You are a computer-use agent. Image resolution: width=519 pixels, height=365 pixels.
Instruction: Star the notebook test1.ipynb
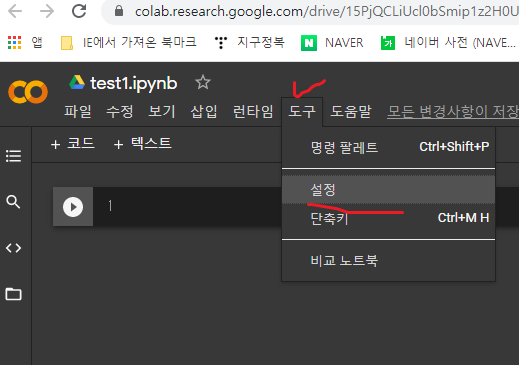(203, 82)
